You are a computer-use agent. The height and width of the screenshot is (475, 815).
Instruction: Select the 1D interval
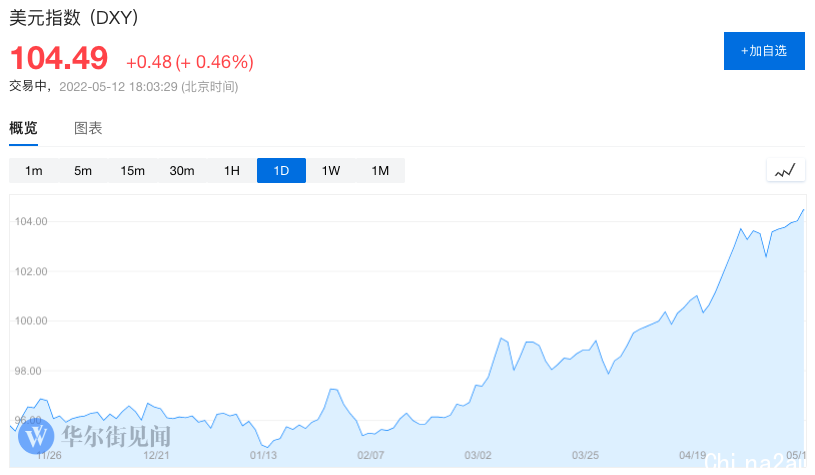coord(281,170)
